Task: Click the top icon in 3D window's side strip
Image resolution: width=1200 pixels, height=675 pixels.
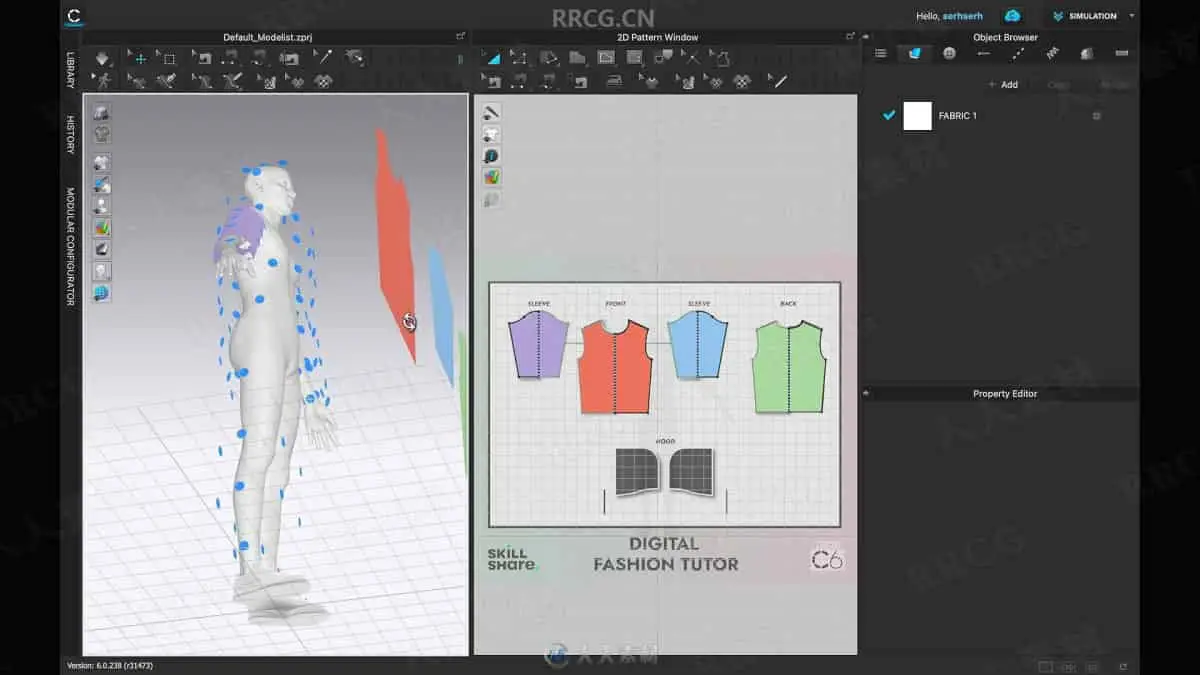Action: tap(102, 113)
